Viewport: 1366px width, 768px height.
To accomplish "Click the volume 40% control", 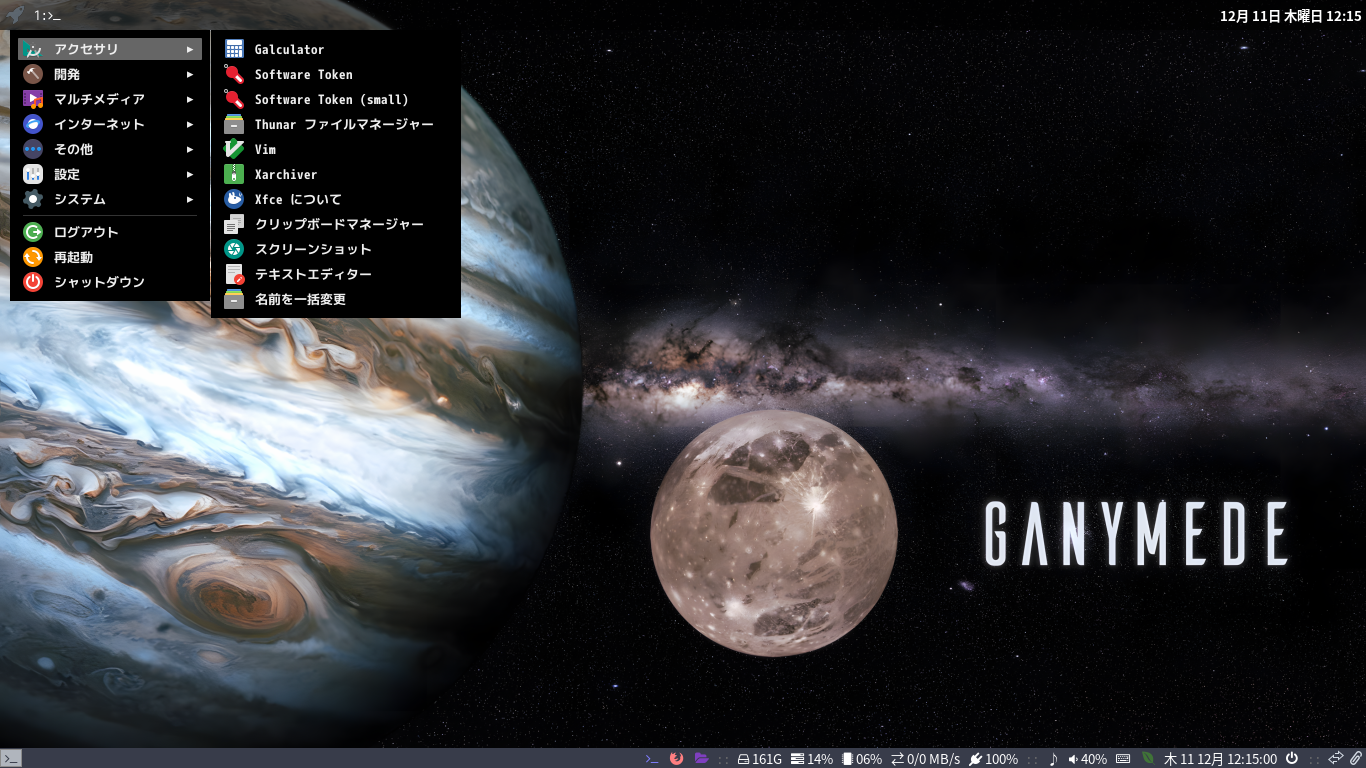I will [x=1087, y=759].
